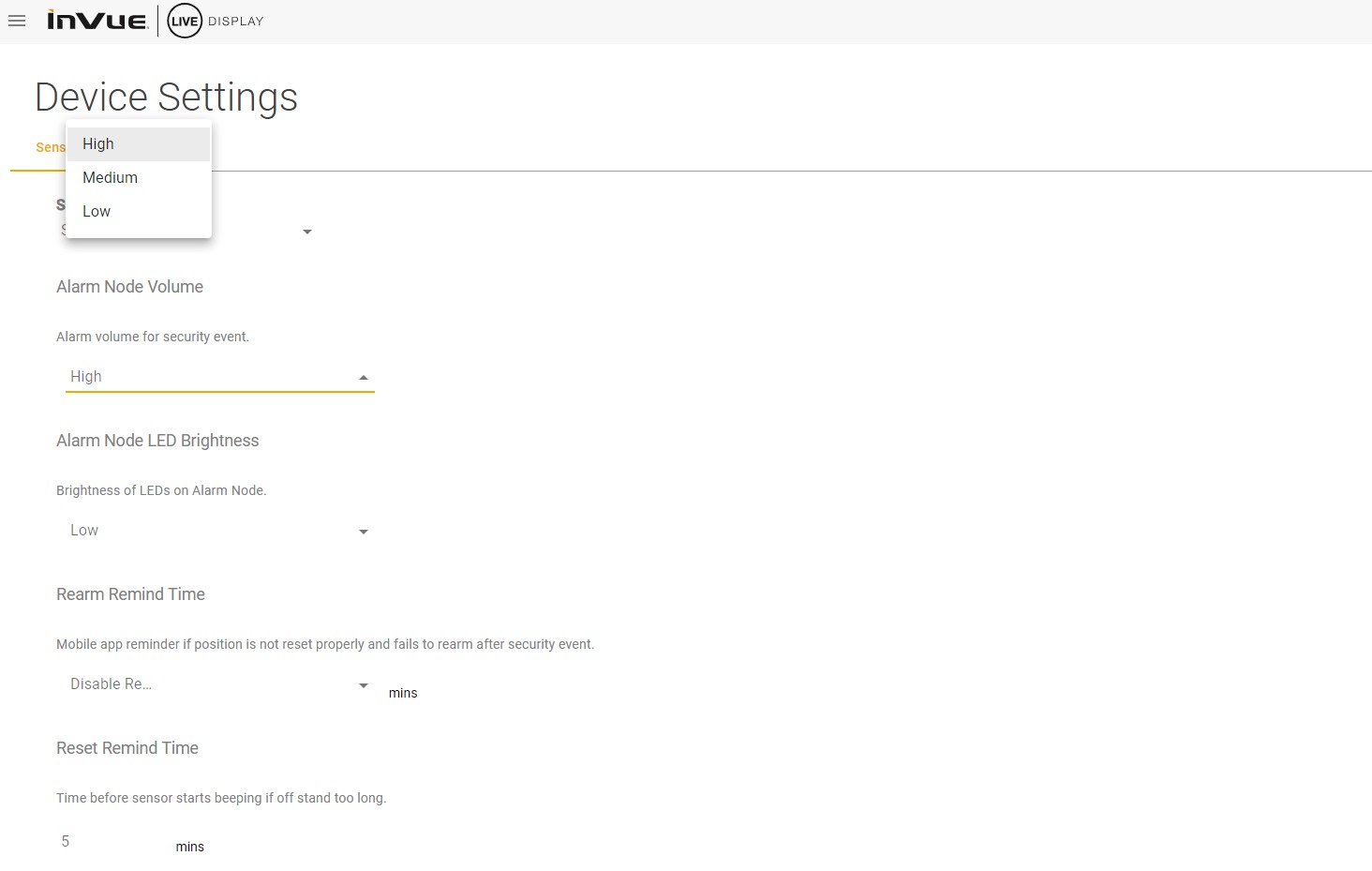This screenshot has width=1372, height=871.
Task: Click the Disable Re… selected value
Action: click(111, 683)
